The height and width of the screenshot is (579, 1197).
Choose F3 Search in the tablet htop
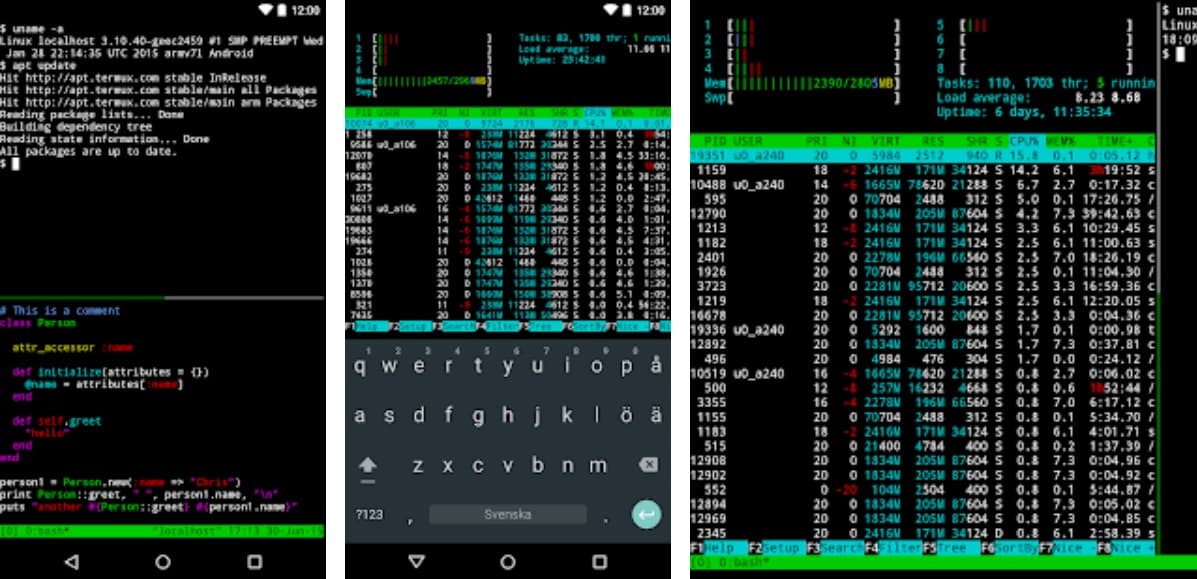point(834,548)
